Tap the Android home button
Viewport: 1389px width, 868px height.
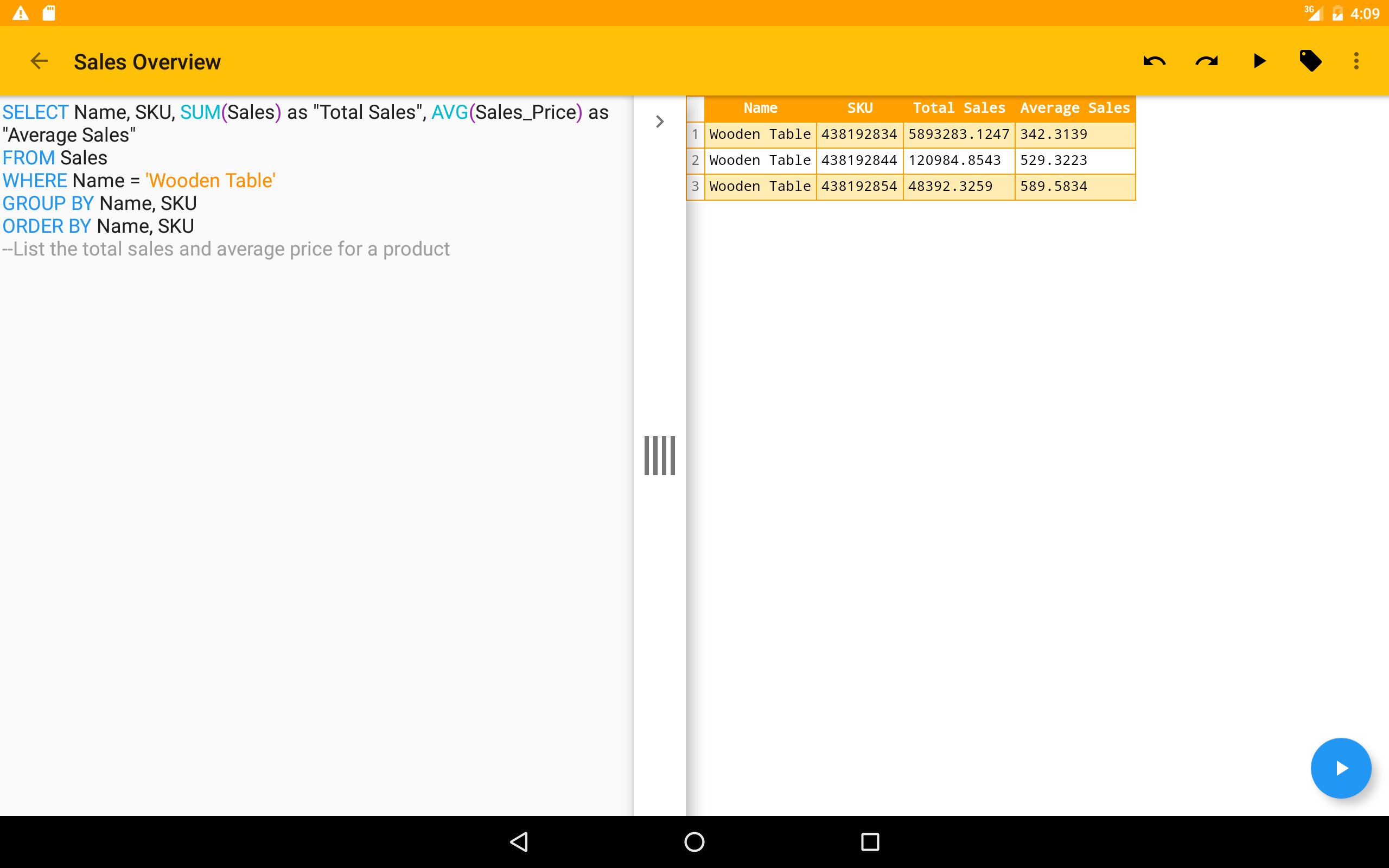694,841
